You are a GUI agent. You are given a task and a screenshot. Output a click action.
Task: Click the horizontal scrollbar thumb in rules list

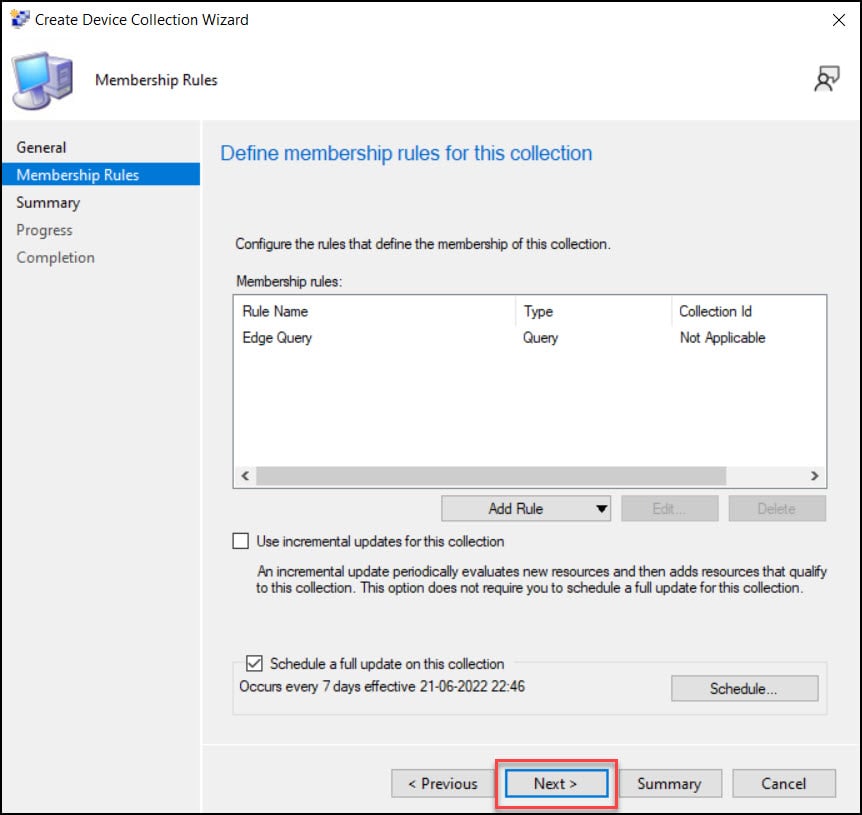pos(491,476)
